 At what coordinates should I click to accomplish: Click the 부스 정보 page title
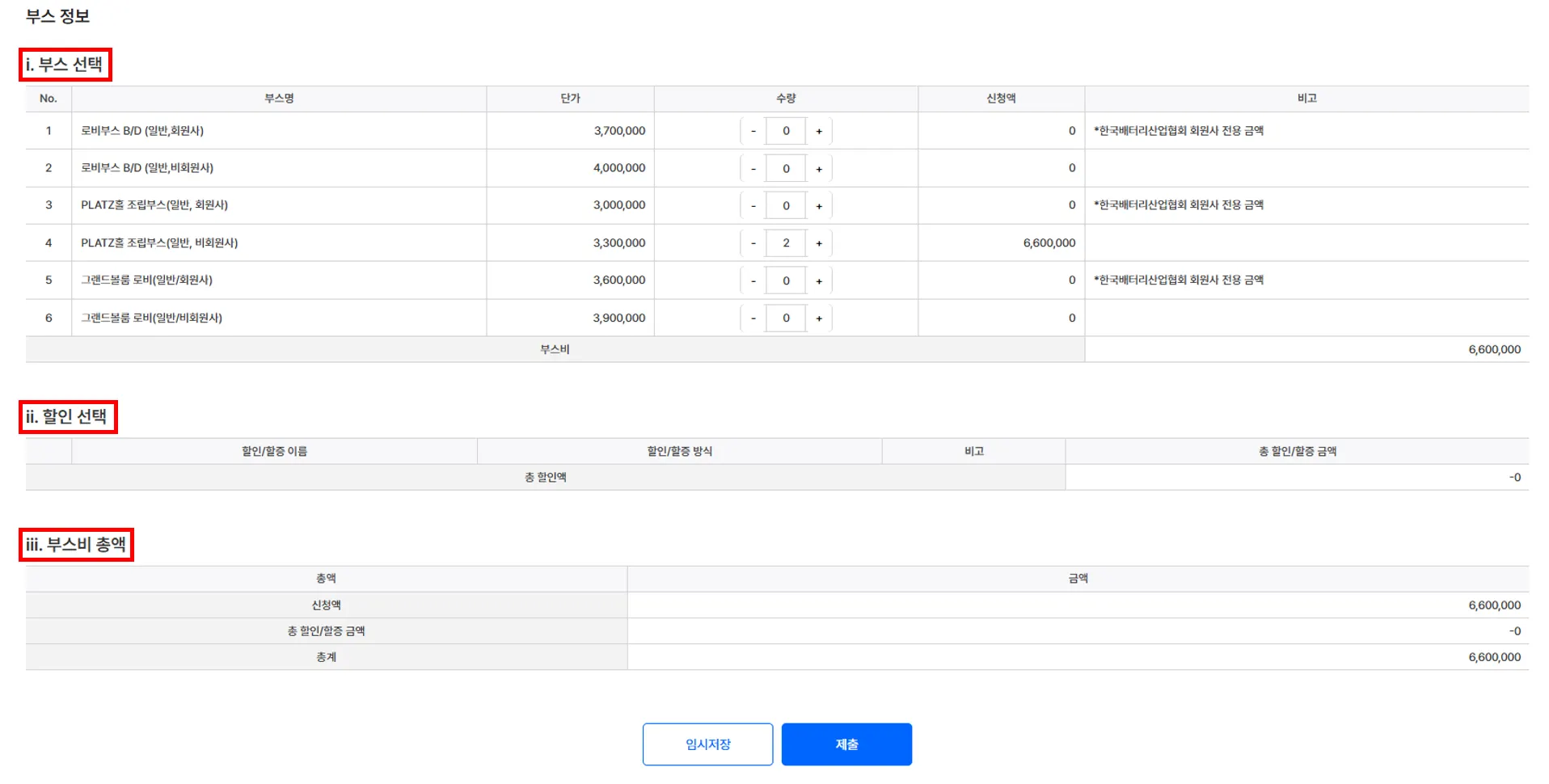pyautogui.click(x=57, y=16)
